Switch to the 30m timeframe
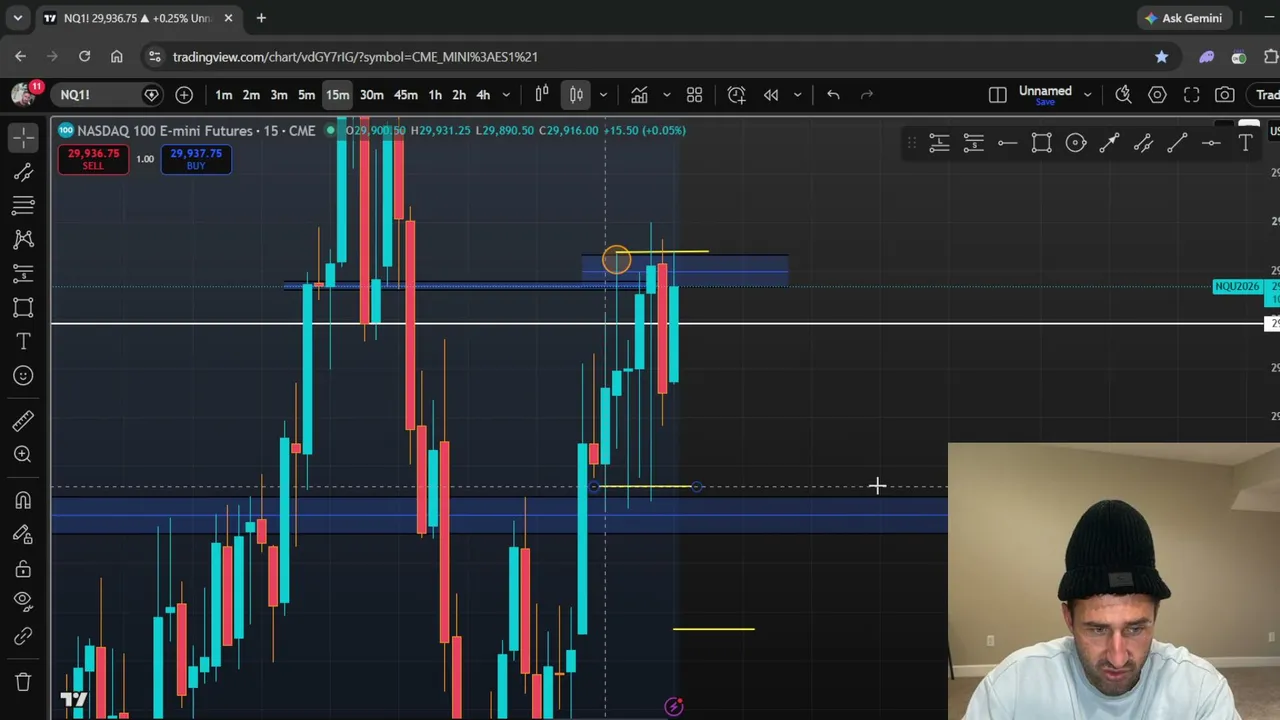The height and width of the screenshot is (720, 1280). tap(372, 95)
